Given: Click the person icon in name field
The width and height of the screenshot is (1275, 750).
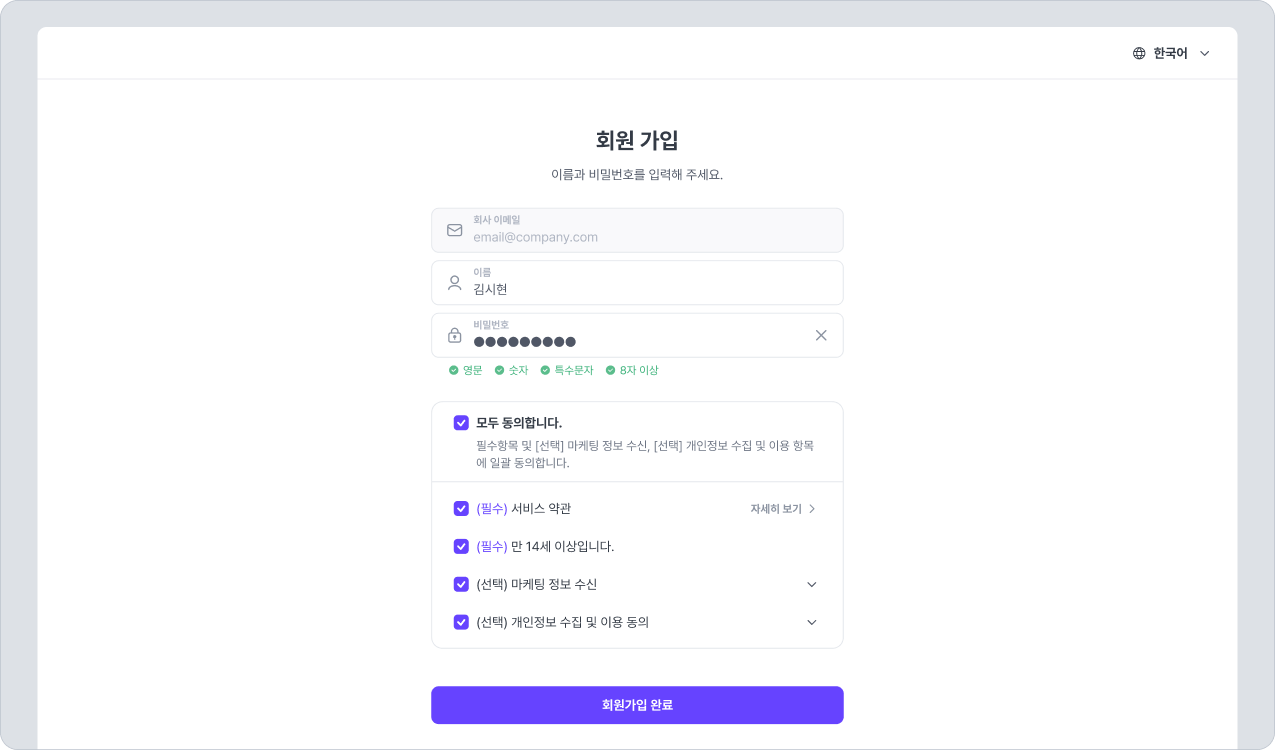Looking at the screenshot, I should [455, 283].
